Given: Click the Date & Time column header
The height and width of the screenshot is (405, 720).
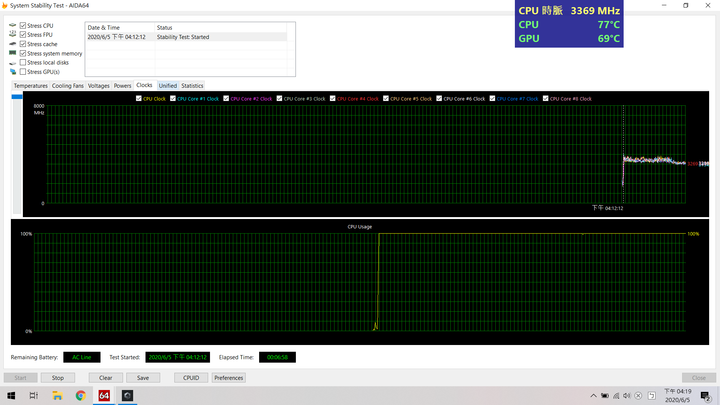Looking at the screenshot, I should pos(120,28).
